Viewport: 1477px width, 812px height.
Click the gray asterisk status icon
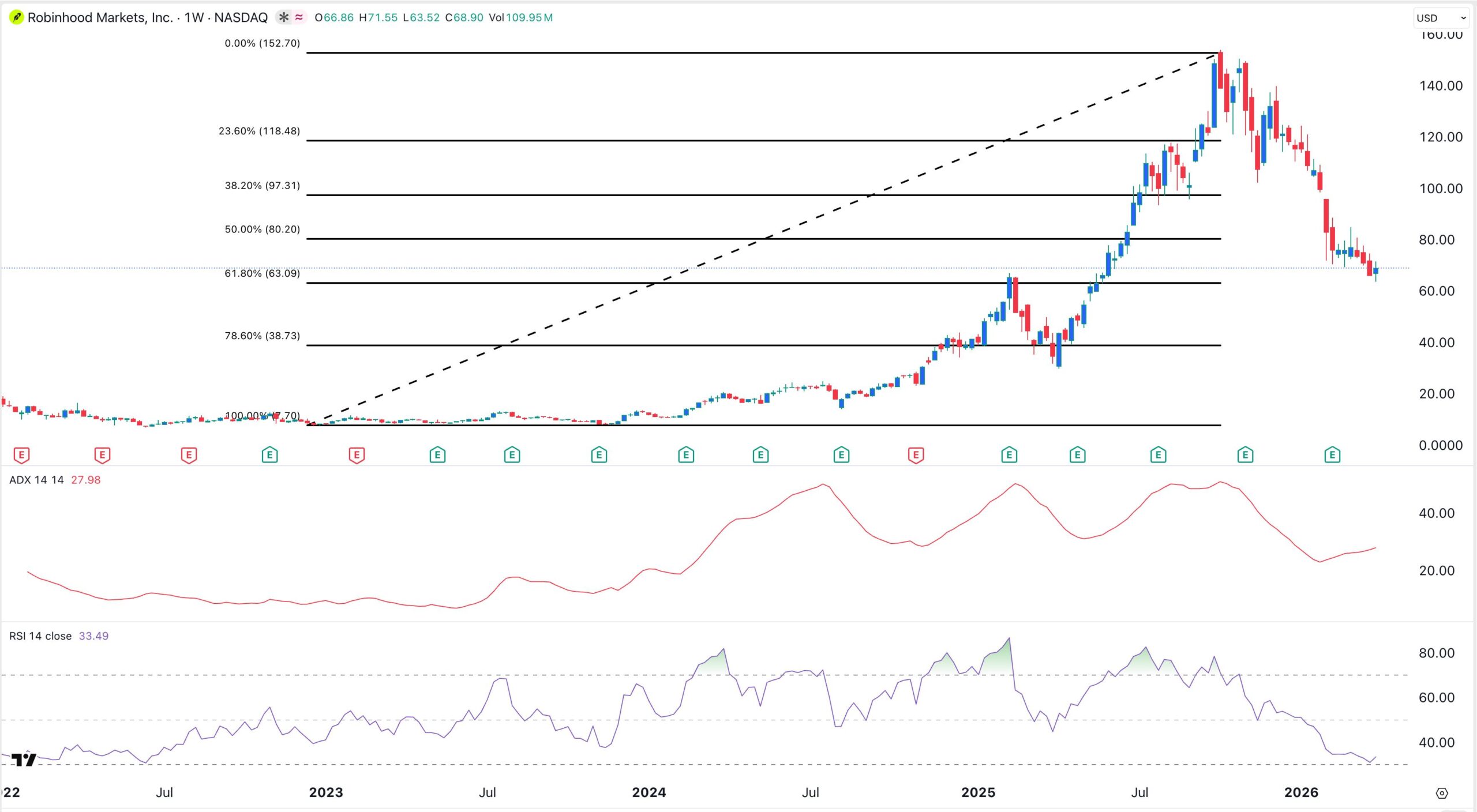tap(283, 18)
